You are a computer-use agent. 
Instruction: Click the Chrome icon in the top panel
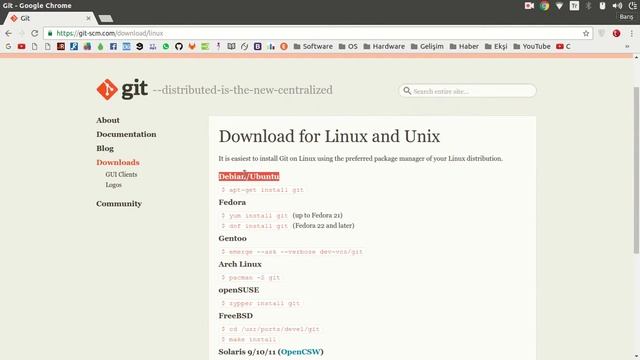[x=544, y=6]
